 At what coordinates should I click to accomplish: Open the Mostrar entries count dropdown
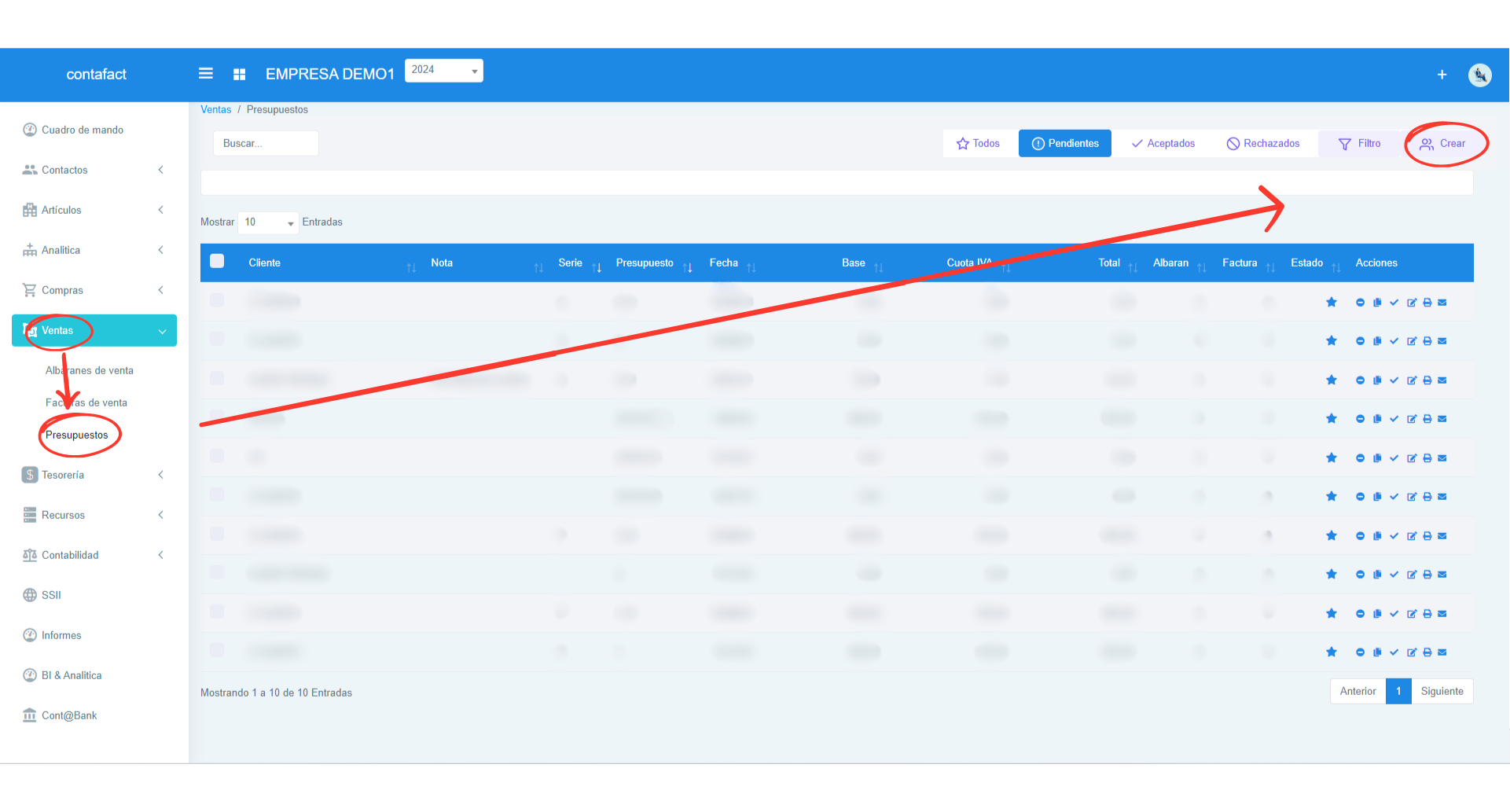tap(268, 222)
